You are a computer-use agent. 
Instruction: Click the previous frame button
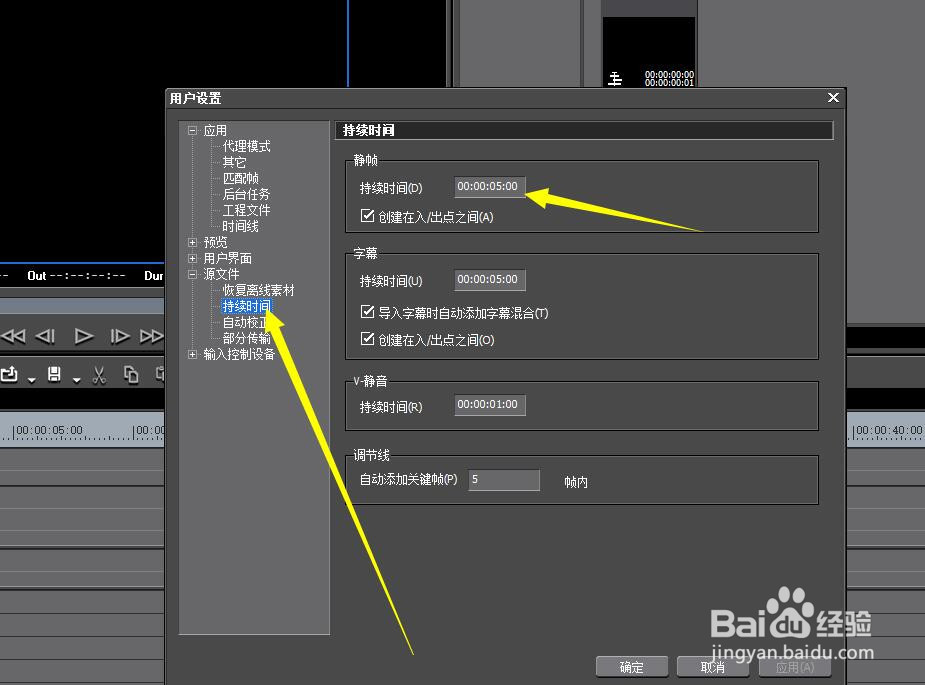click(45, 336)
